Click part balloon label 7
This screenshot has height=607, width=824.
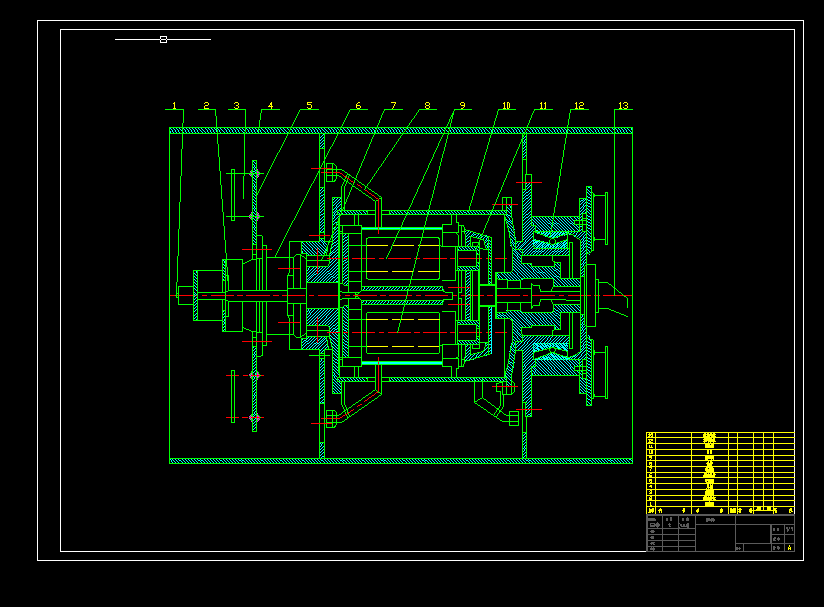pos(394,106)
